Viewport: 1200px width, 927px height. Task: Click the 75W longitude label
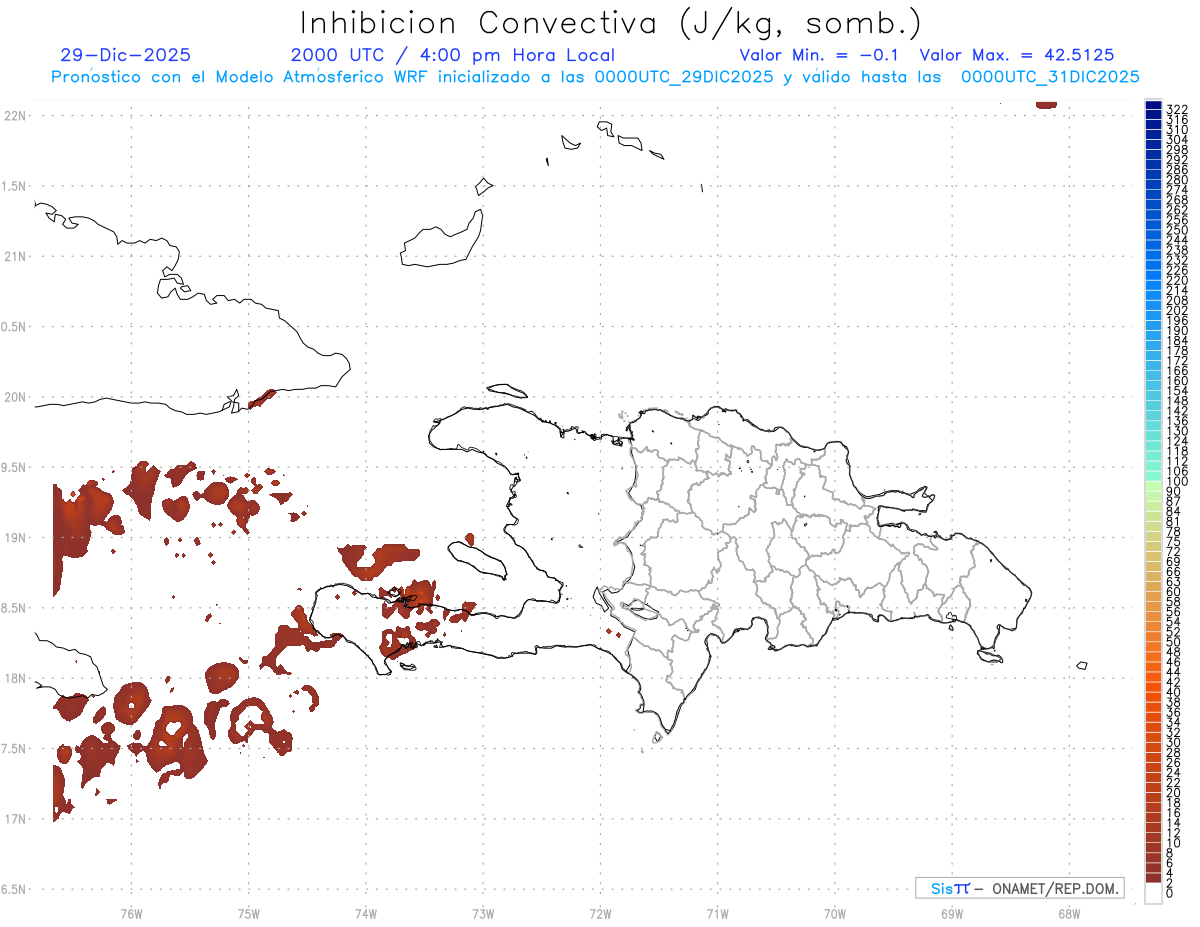click(248, 913)
